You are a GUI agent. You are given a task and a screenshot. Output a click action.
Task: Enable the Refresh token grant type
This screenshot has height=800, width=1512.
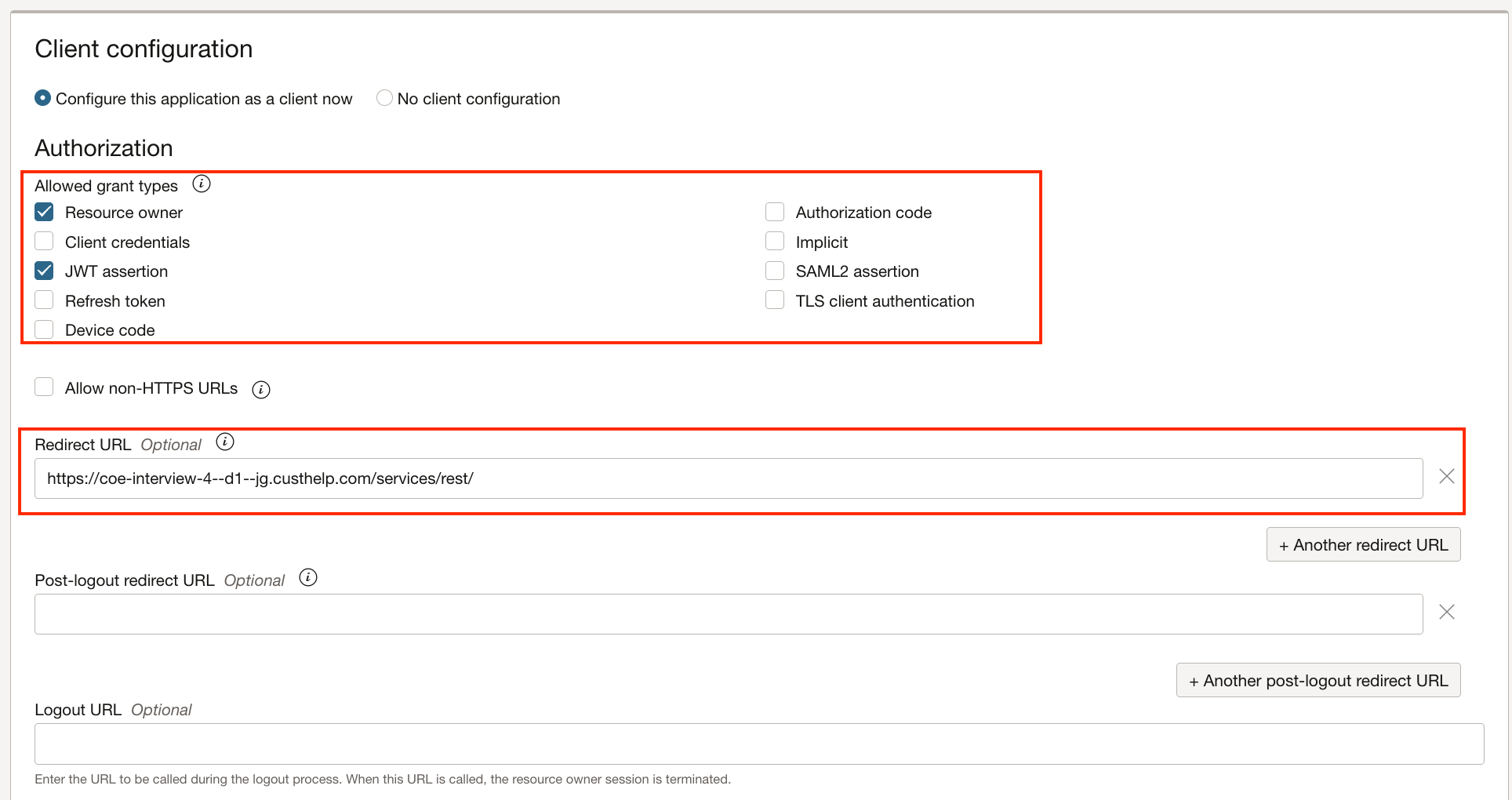pos(44,299)
